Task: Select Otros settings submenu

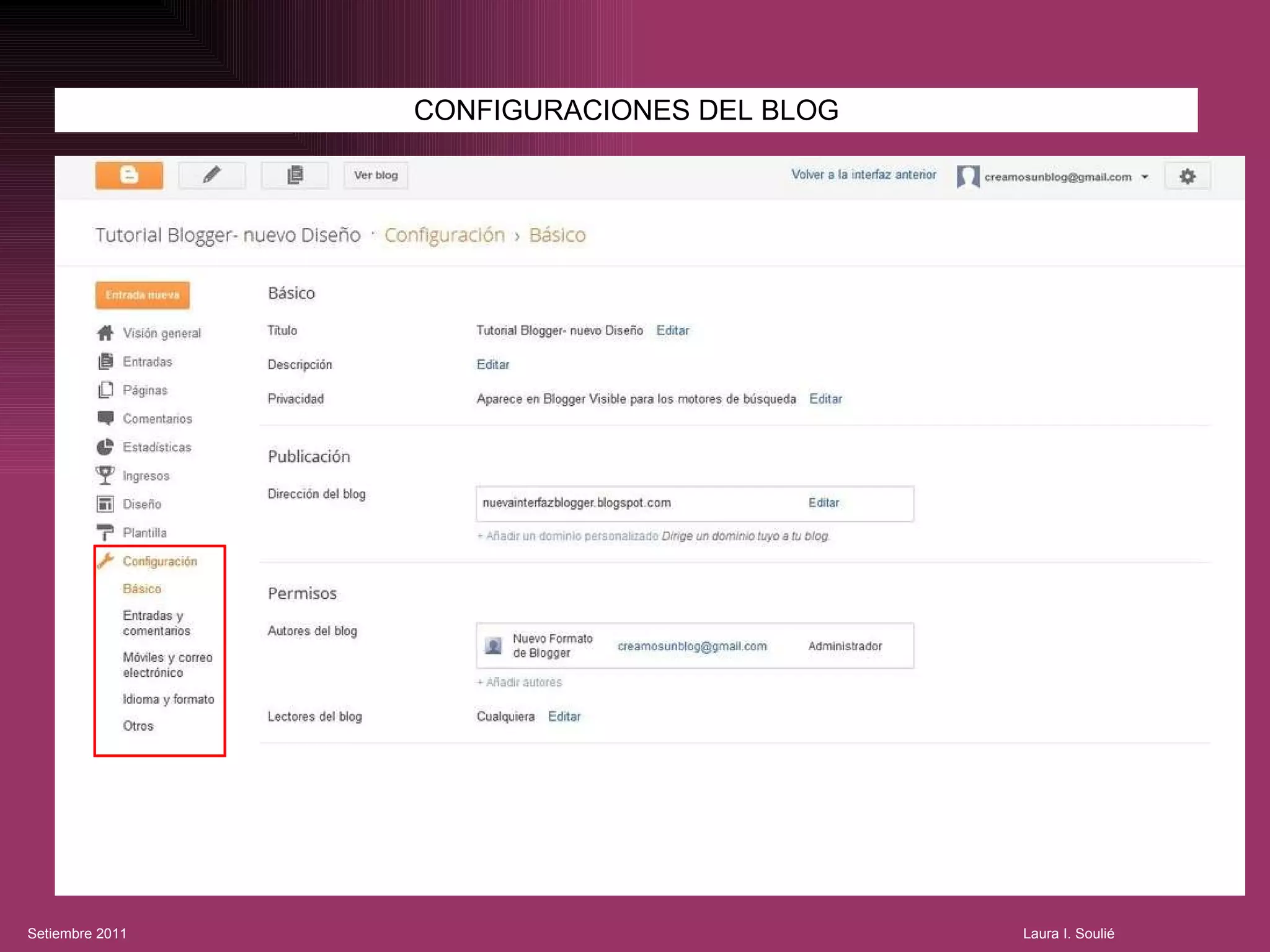Action: pyautogui.click(x=138, y=726)
